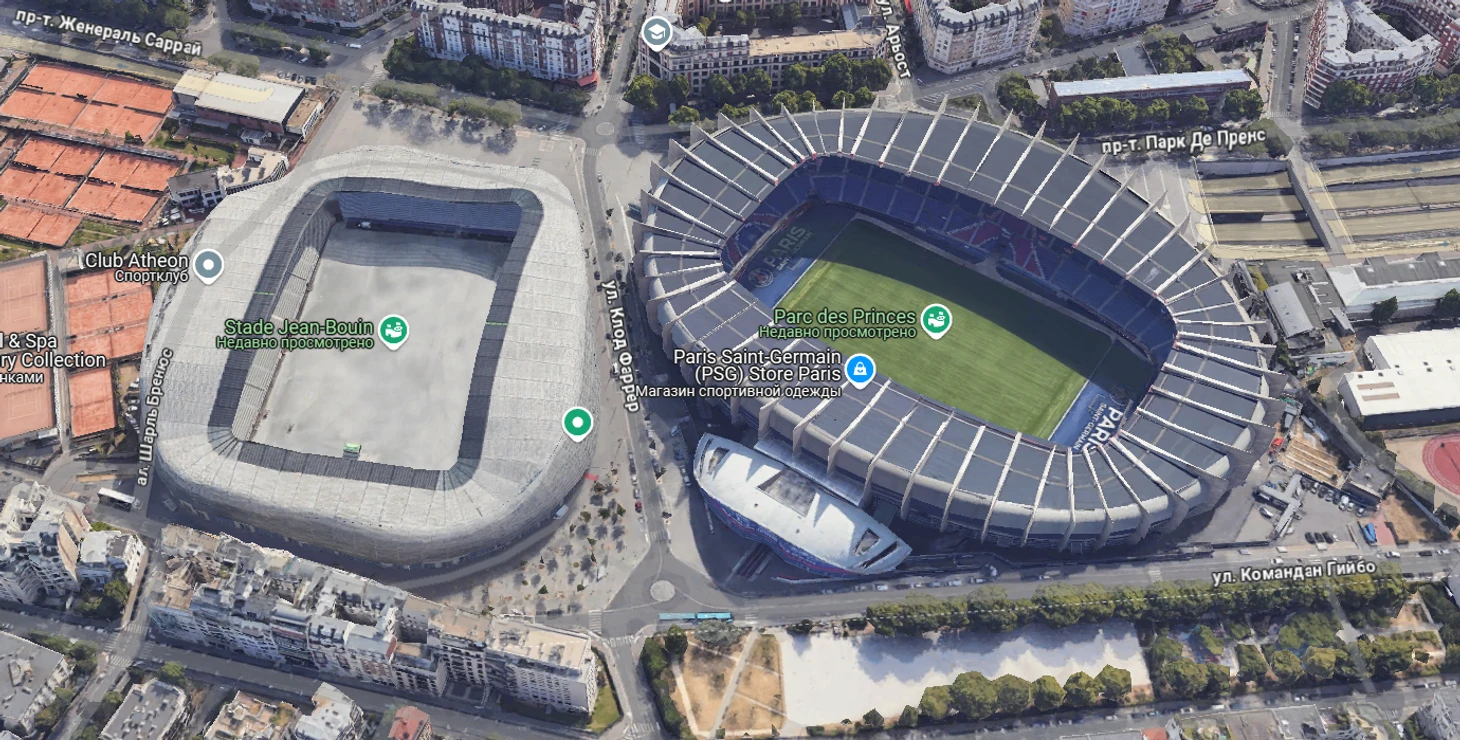The width and height of the screenshot is (1460, 740).
Task: Select the graduation cap school marker
Action: click(657, 33)
